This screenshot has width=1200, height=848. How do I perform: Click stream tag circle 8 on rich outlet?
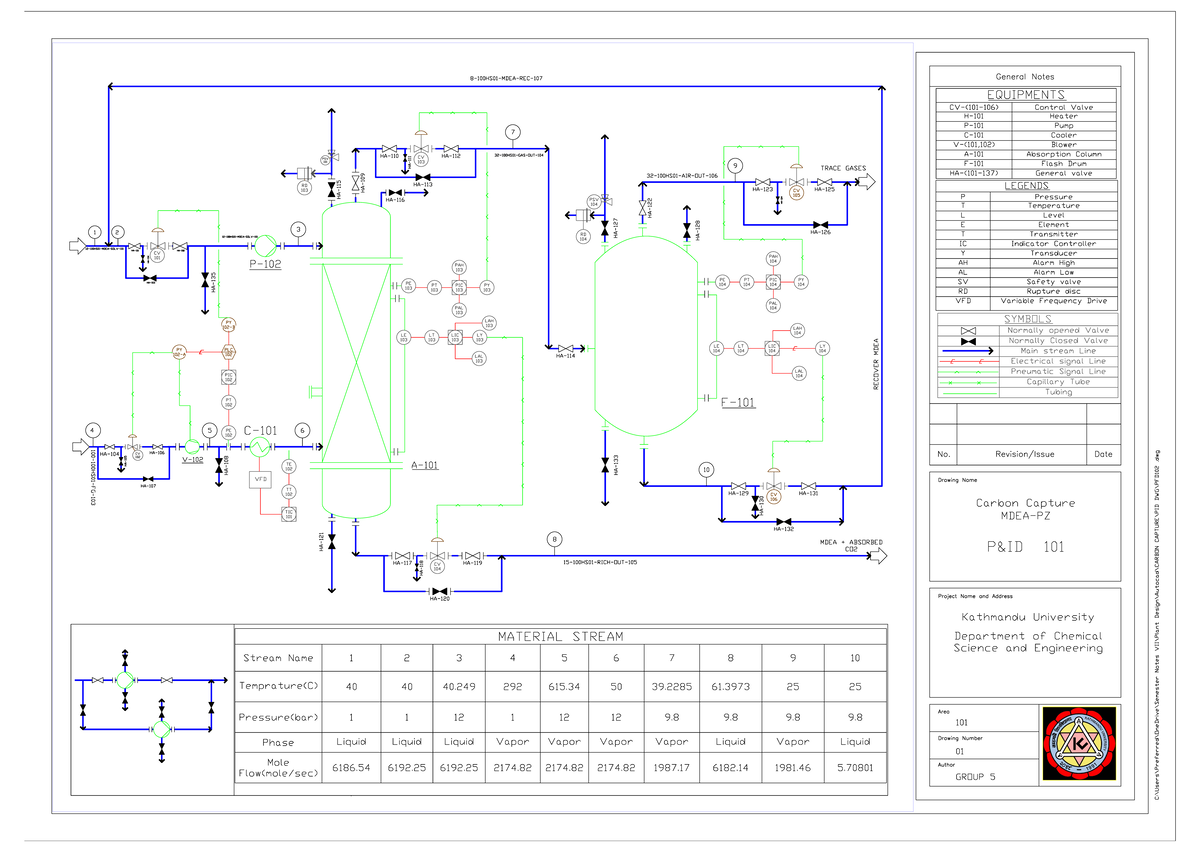pyautogui.click(x=553, y=540)
